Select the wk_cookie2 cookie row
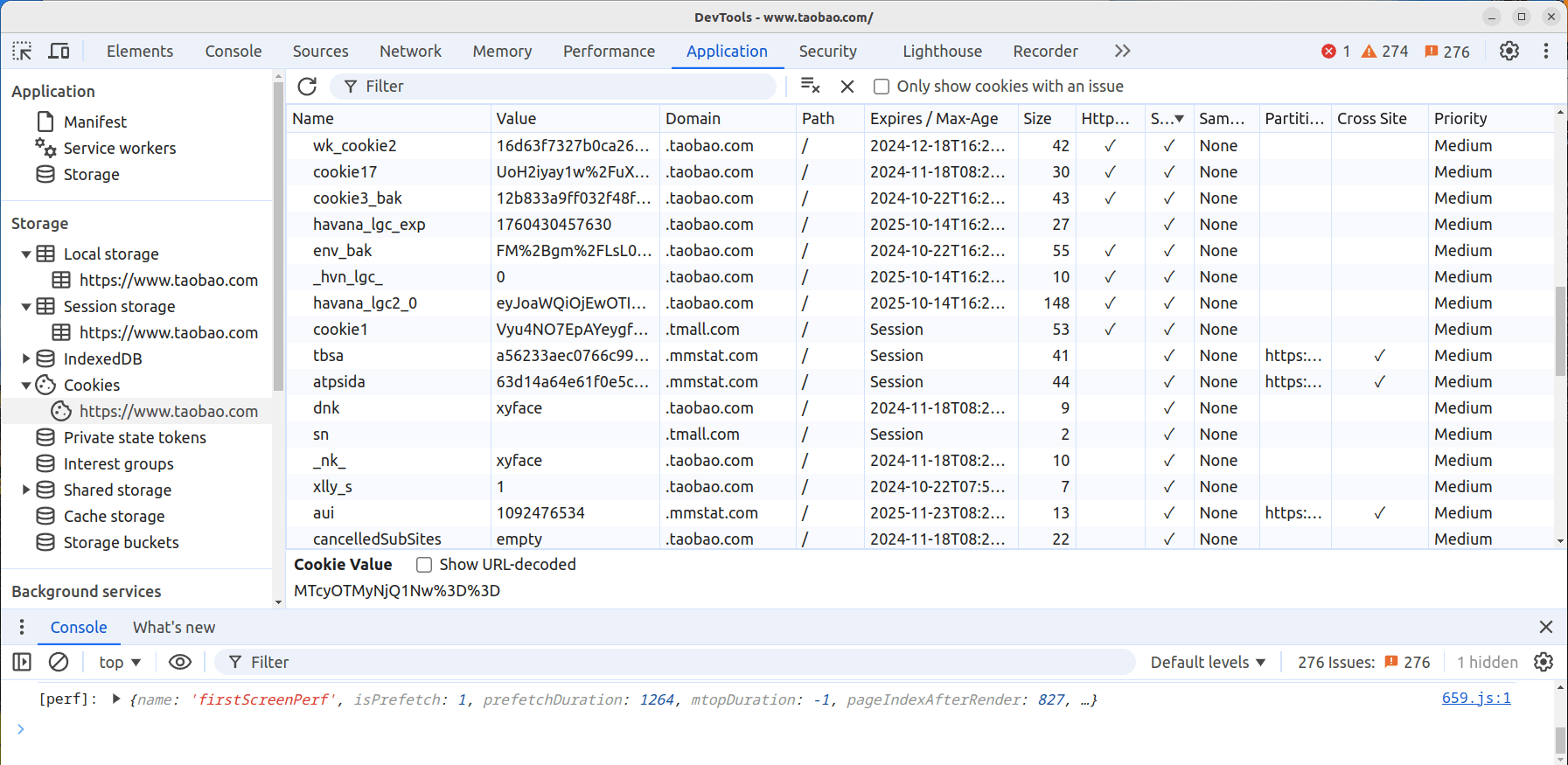 click(921, 145)
